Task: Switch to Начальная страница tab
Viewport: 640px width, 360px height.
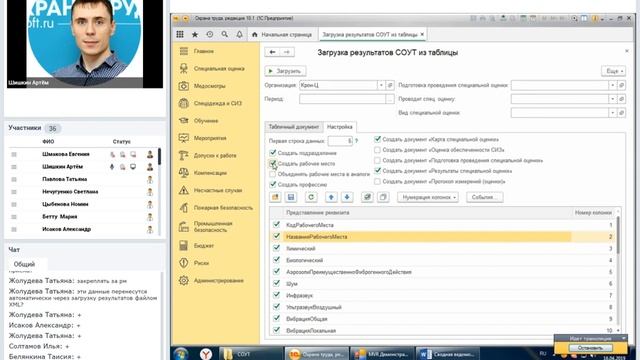Action: pos(282,35)
